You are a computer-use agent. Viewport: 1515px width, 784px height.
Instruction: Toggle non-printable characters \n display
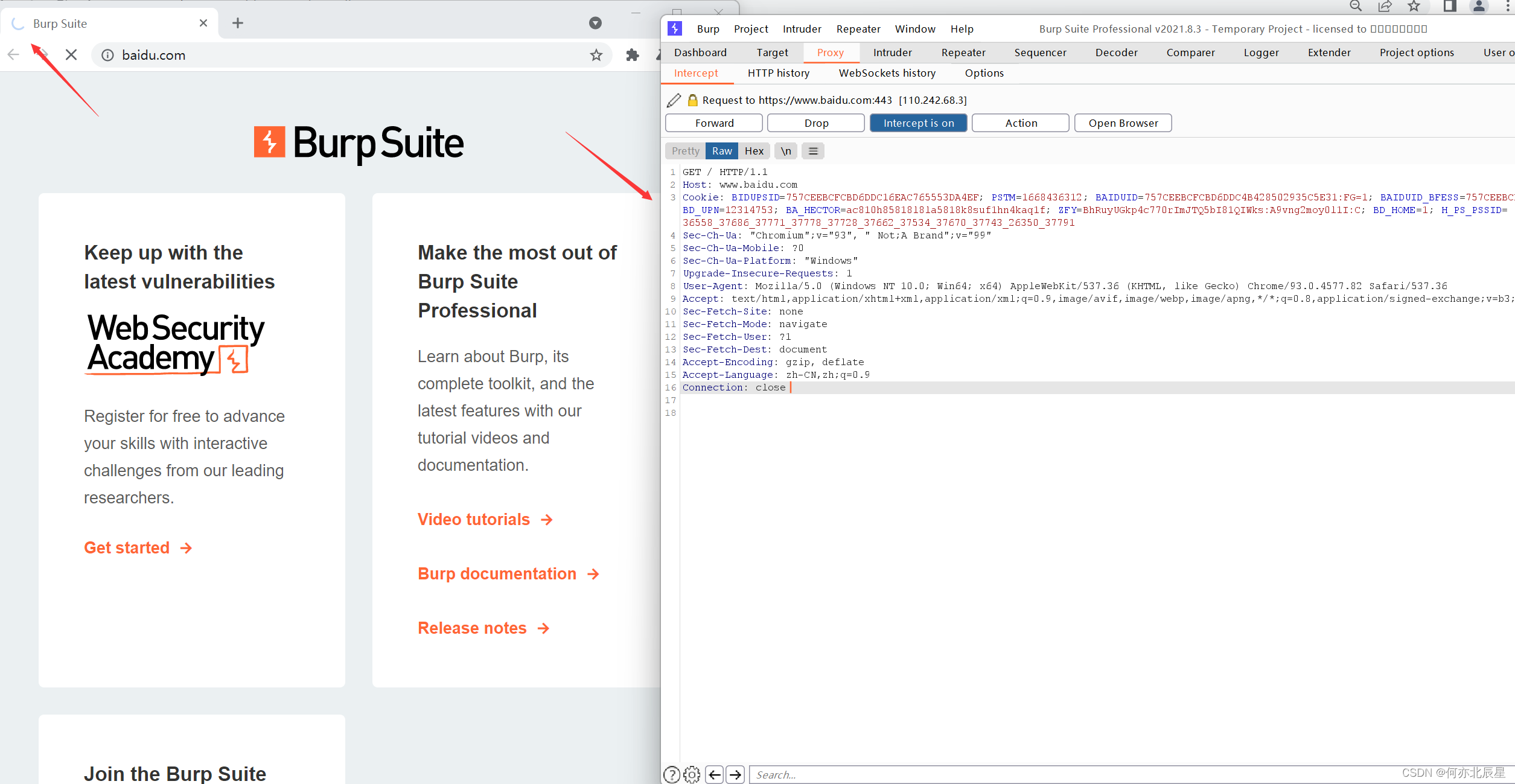(786, 151)
